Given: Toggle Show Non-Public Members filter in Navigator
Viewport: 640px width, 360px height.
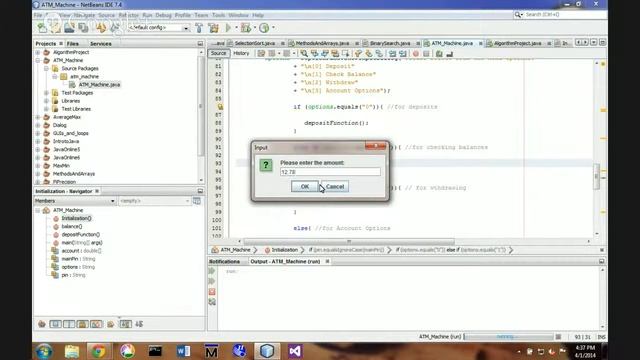Looking at the screenshot, I should tap(82, 324).
